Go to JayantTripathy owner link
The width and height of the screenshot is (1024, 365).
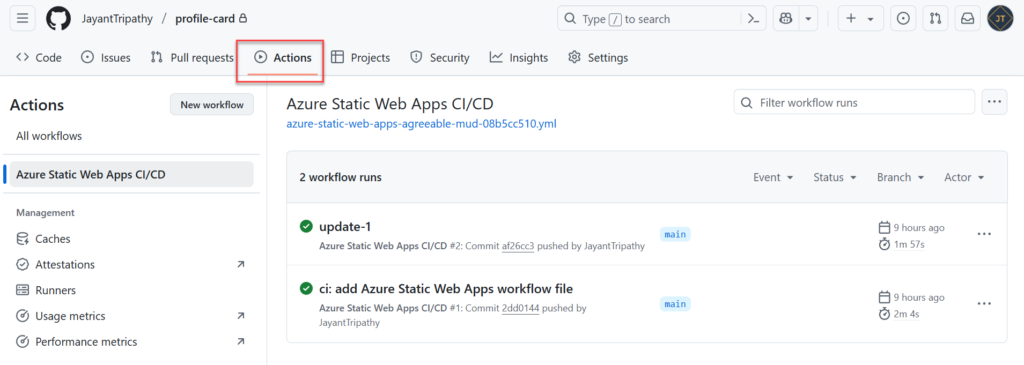(x=118, y=18)
